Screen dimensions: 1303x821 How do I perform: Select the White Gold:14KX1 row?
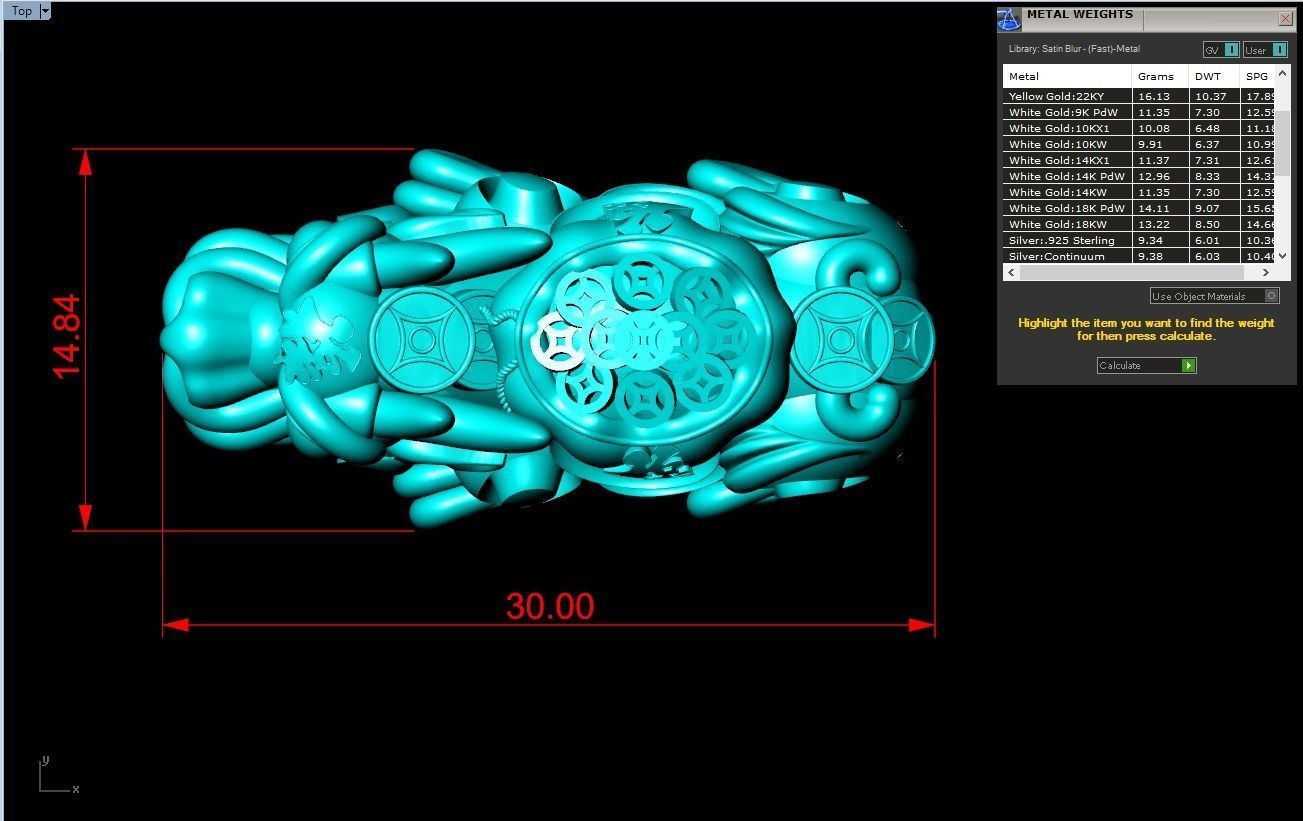pyautogui.click(x=1139, y=160)
